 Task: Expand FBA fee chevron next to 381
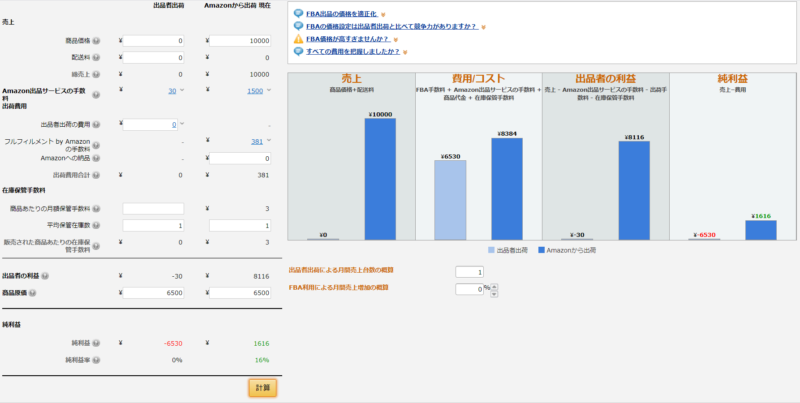268,141
